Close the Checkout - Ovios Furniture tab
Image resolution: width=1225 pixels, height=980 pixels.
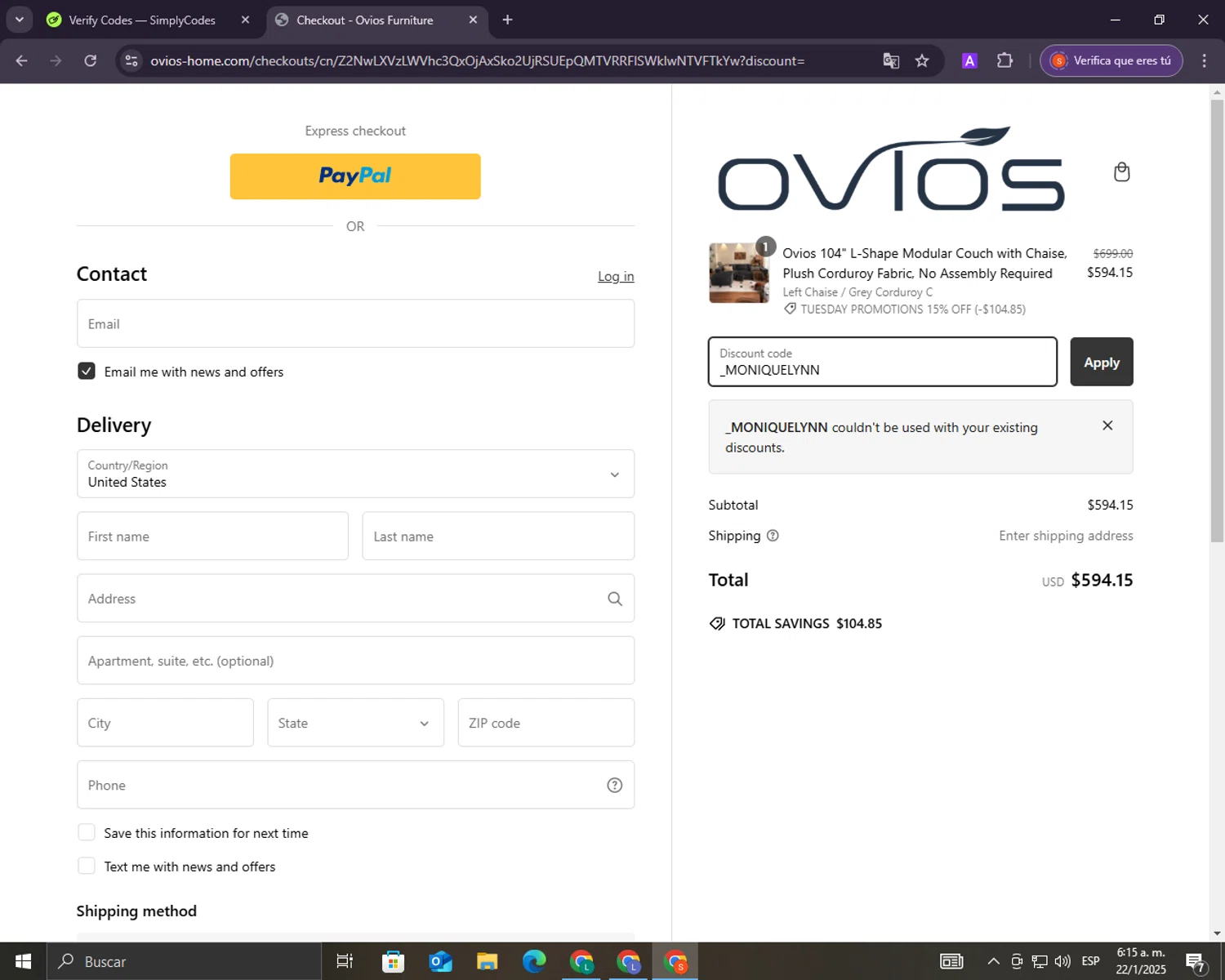[473, 20]
